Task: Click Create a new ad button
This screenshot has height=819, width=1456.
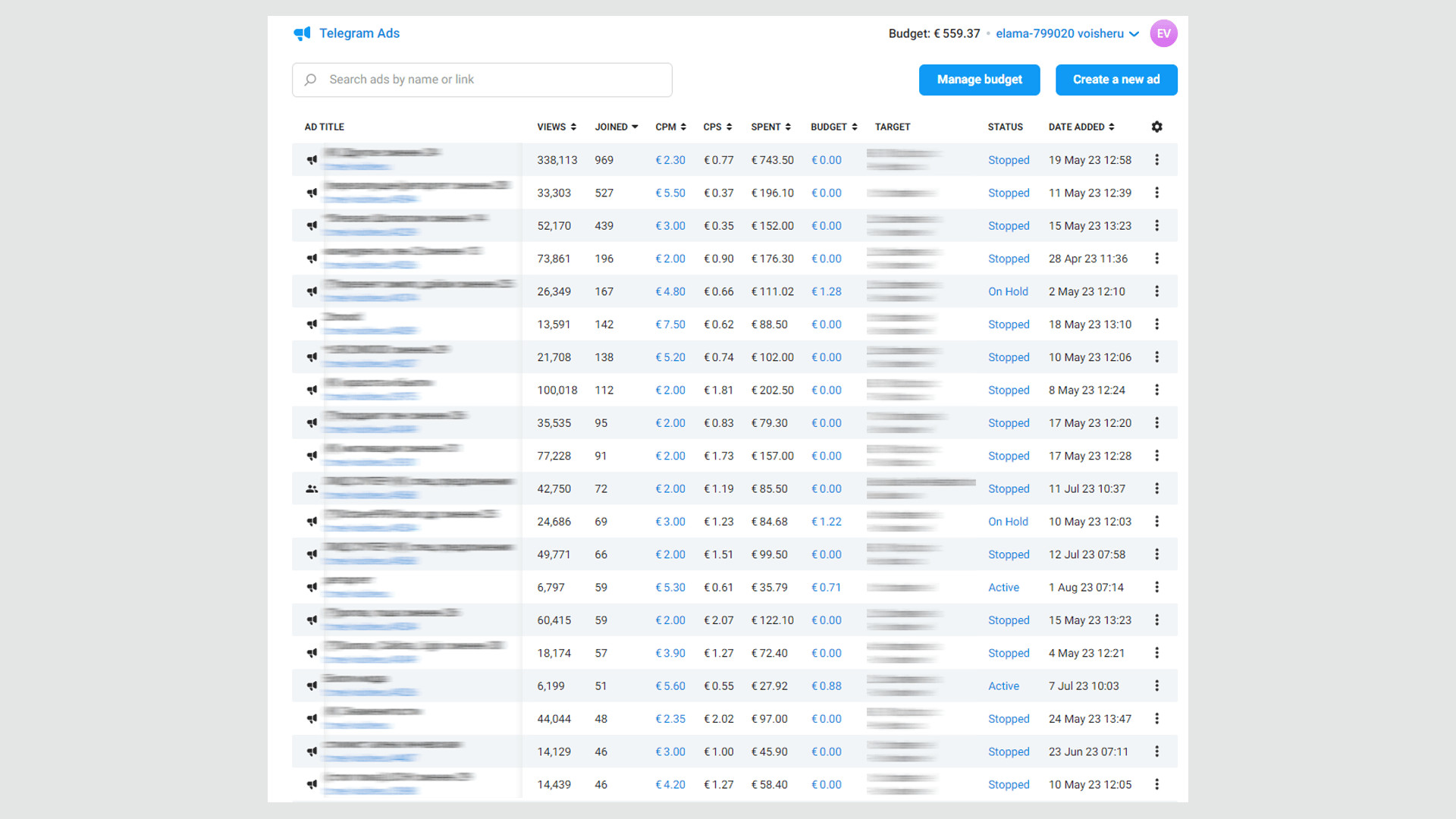Action: pyautogui.click(x=1116, y=80)
